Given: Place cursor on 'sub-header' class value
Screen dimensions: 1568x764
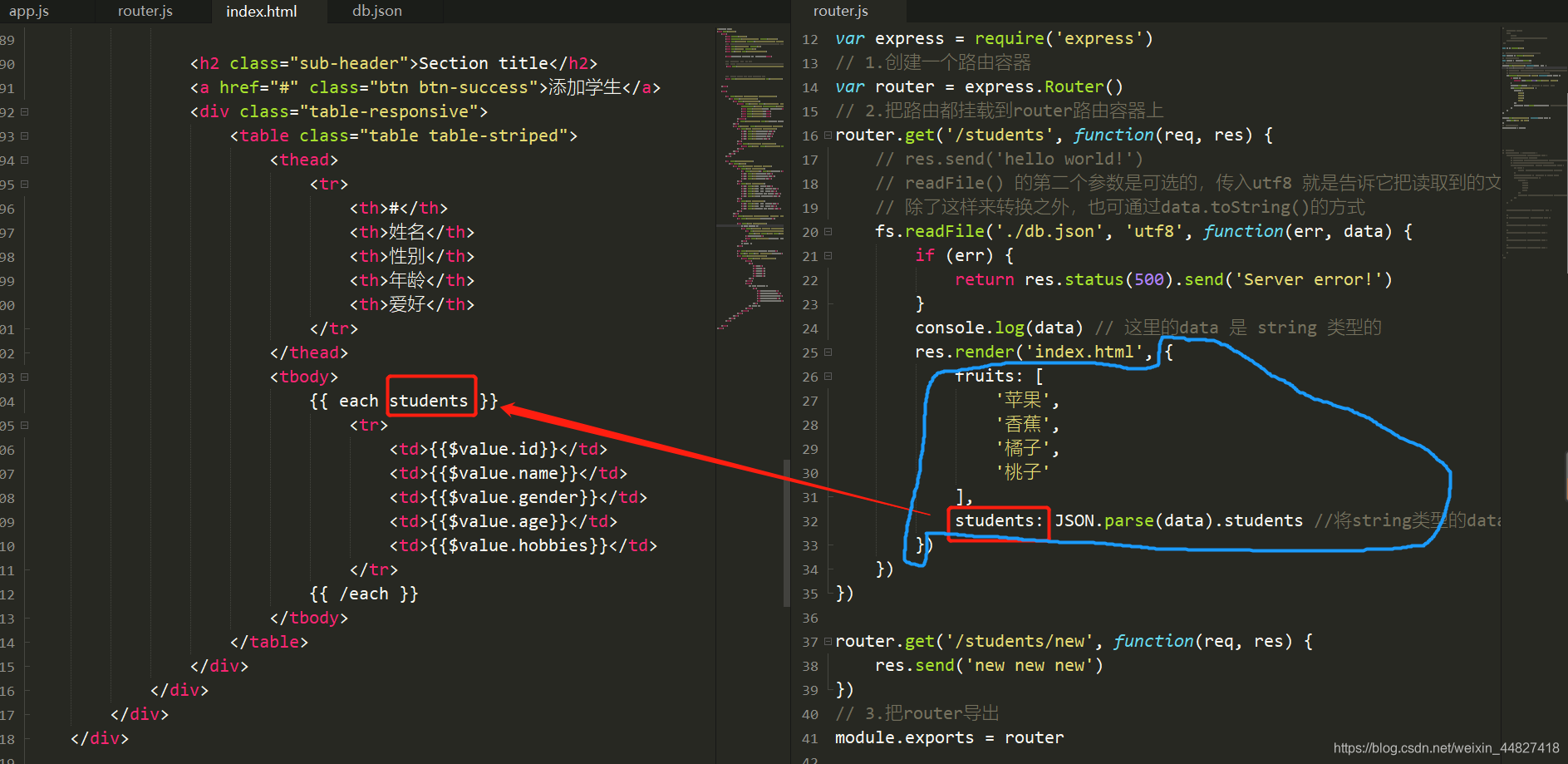Looking at the screenshot, I should pos(349,63).
